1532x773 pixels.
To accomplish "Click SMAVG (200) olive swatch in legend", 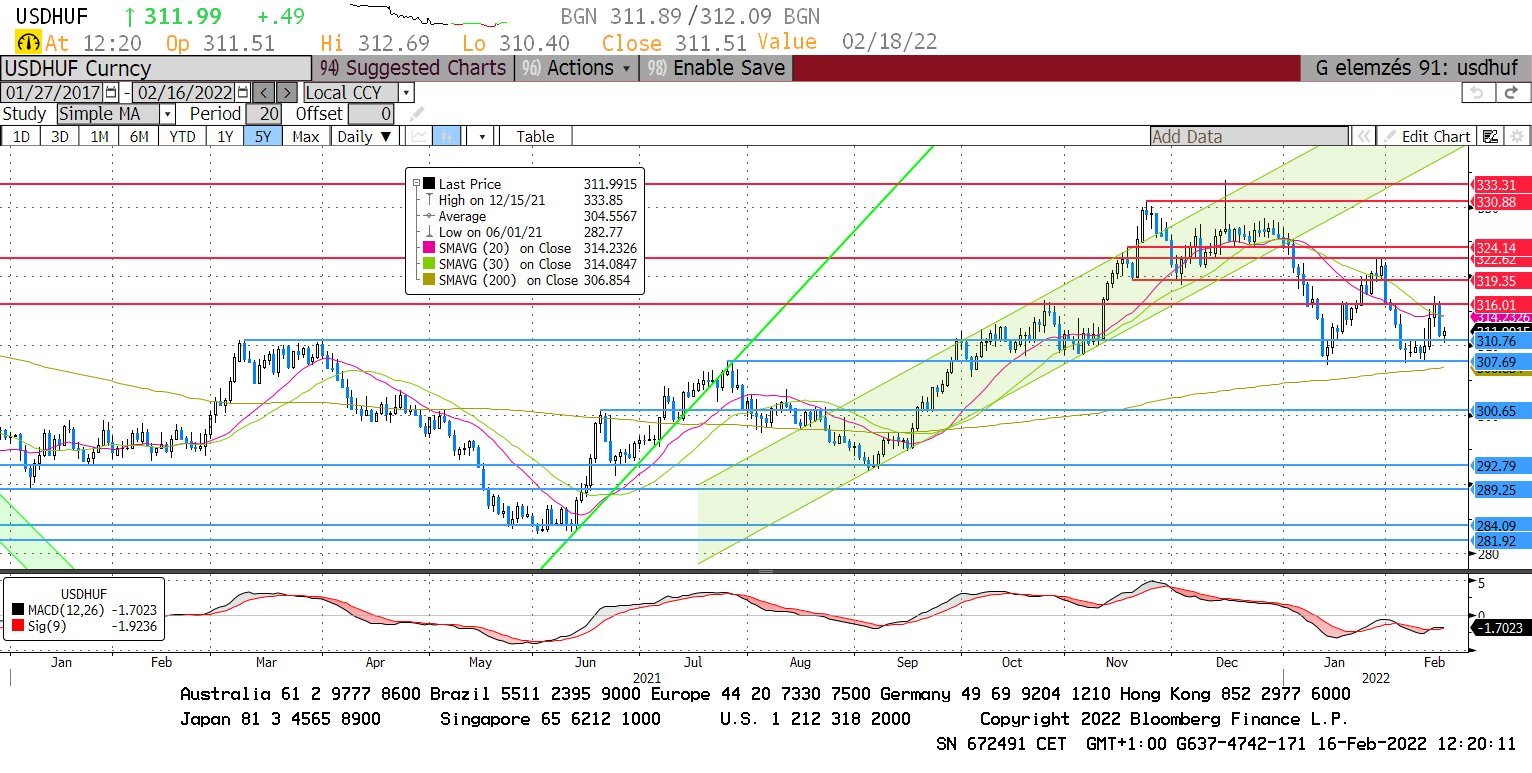I will point(429,281).
